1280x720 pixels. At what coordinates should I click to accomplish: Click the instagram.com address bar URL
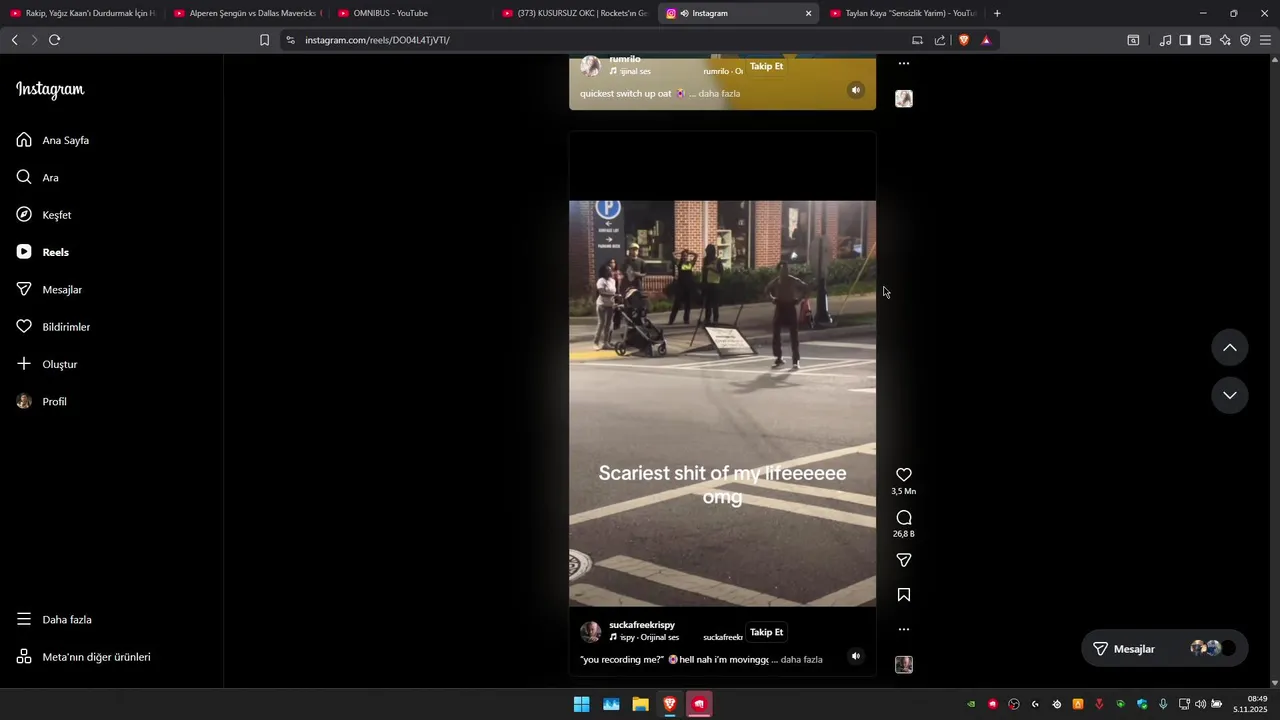tap(377, 40)
